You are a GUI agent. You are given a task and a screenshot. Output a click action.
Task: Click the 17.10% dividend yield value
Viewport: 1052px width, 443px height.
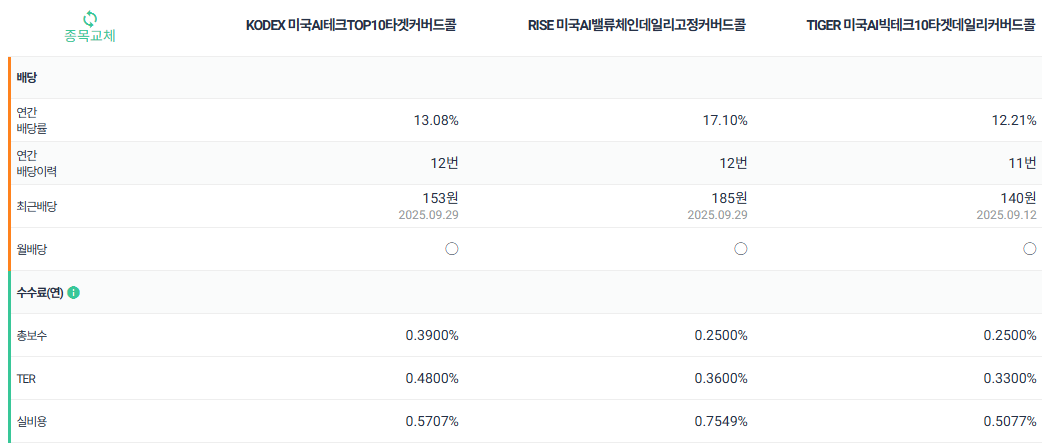point(725,120)
